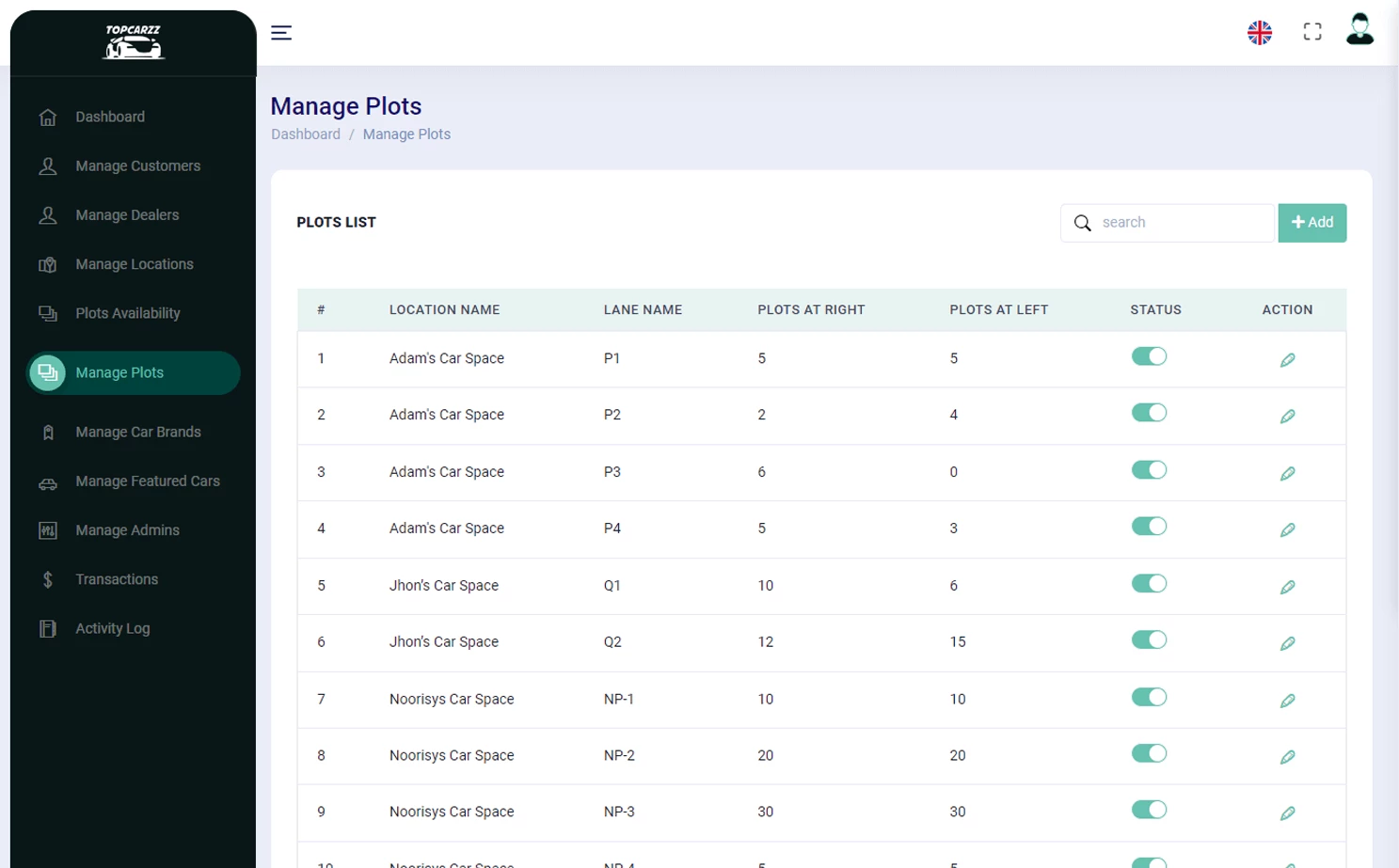Viewport: 1399px width, 868px height.
Task: Click the fullscreen expand icon
Action: click(1312, 31)
